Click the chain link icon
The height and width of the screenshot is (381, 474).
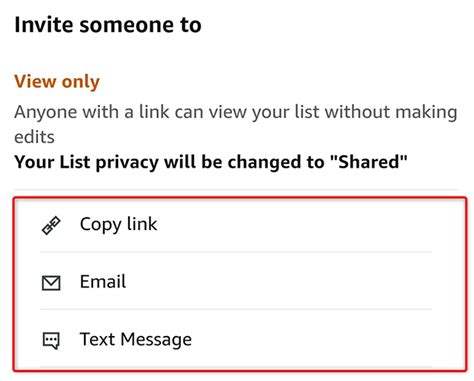pyautogui.click(x=51, y=226)
